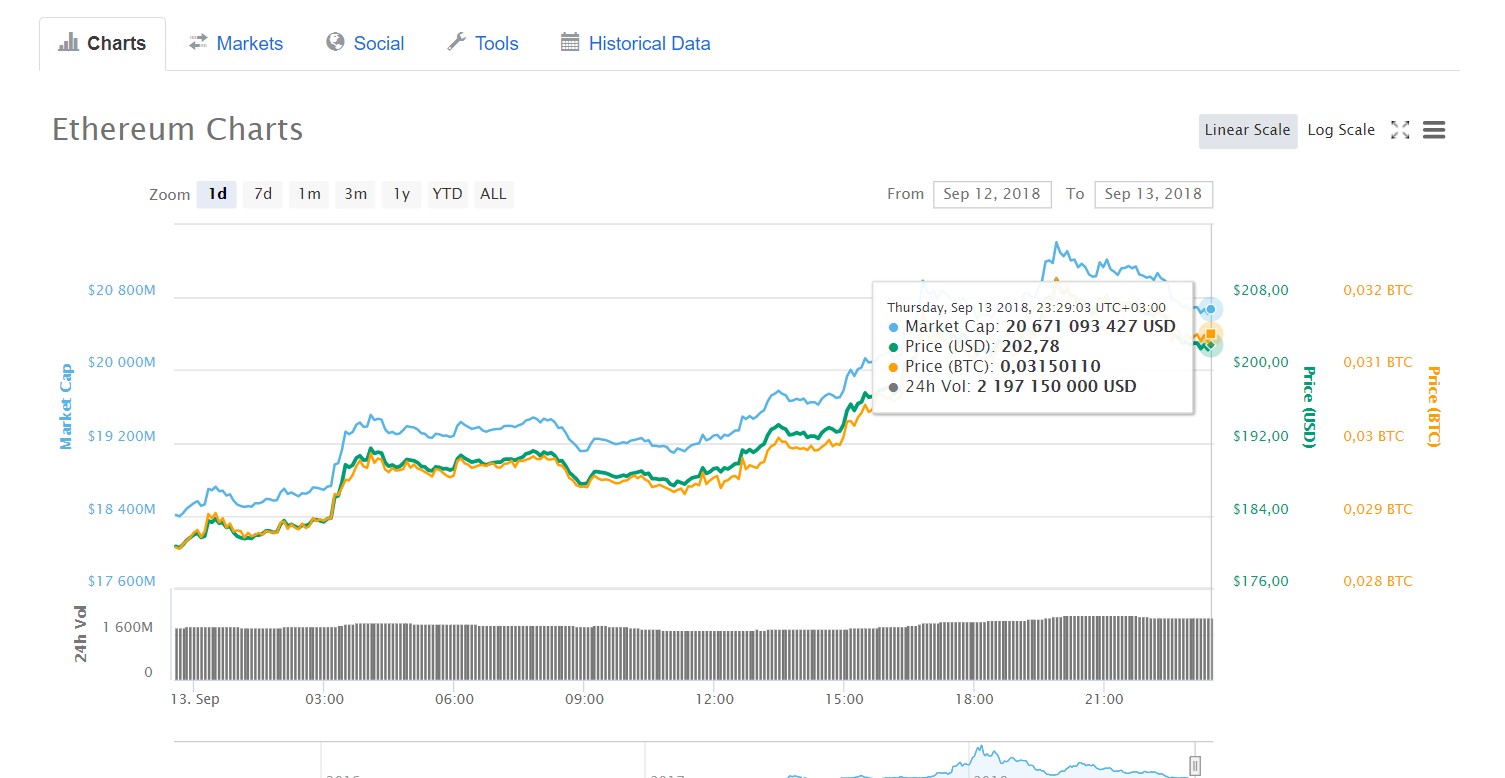Open the Historical Data tab
Viewport: 1505px width, 778px height.
(635, 44)
